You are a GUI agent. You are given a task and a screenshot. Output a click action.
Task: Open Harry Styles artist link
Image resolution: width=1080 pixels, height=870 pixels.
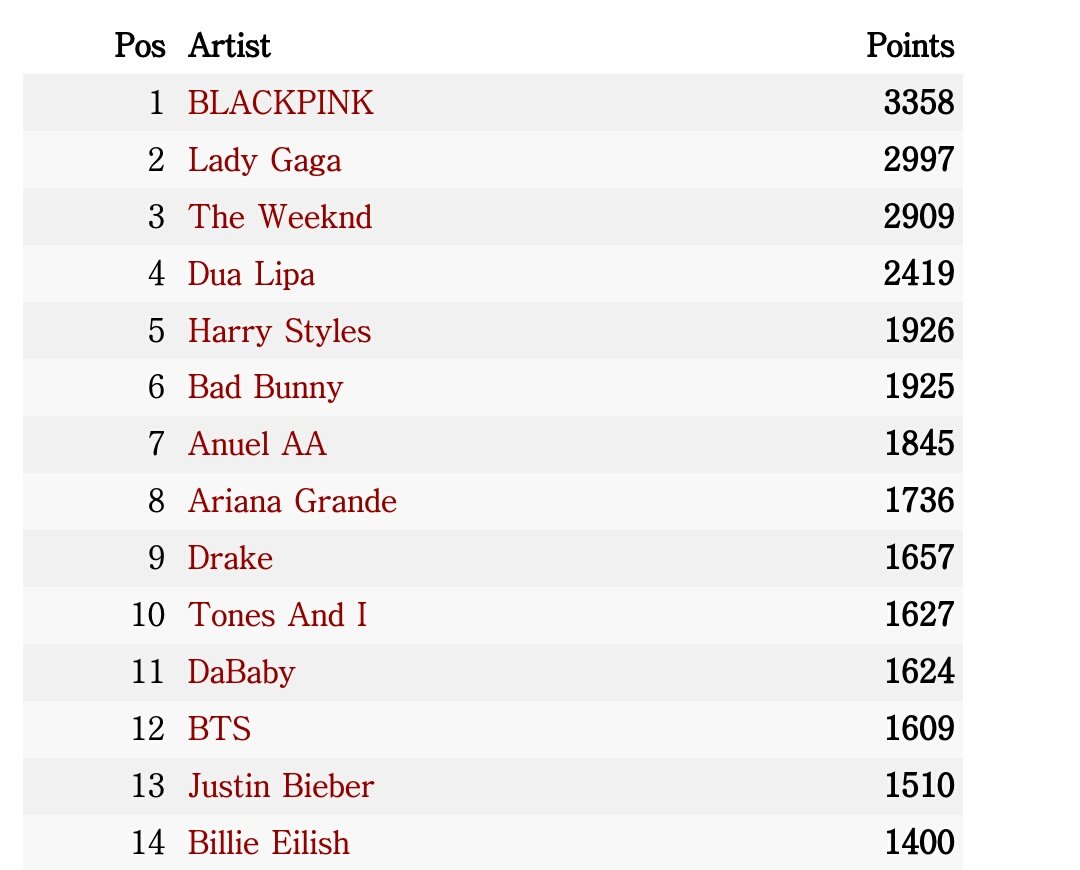point(279,331)
